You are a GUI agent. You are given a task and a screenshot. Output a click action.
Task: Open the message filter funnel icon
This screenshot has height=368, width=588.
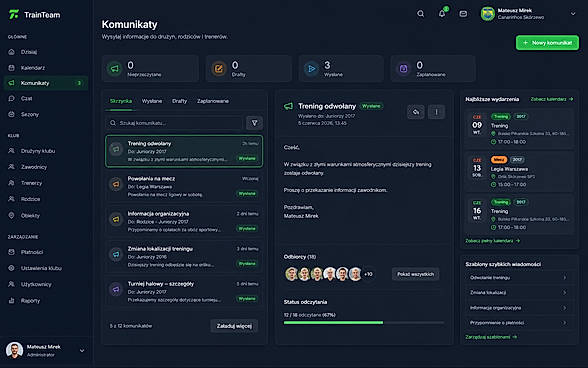point(255,123)
